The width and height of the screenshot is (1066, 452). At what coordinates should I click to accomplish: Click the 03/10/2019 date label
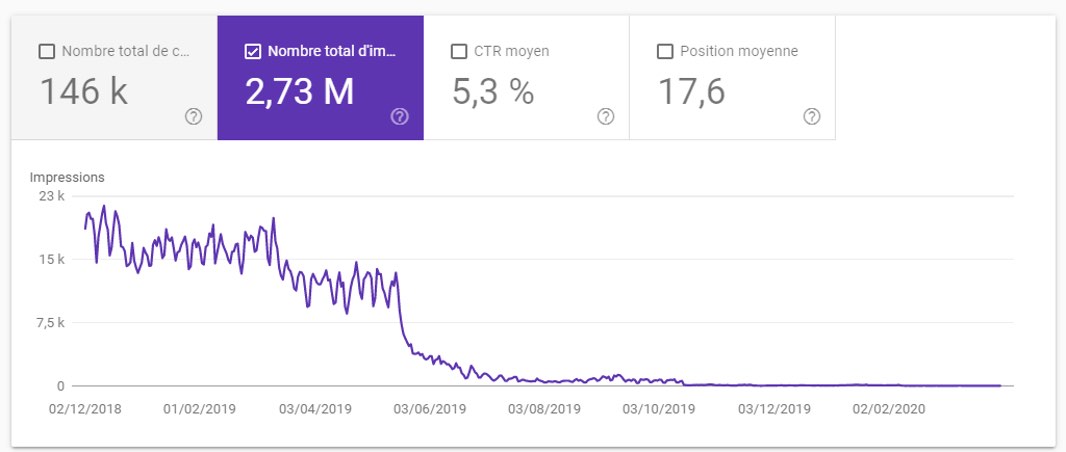coord(660,409)
